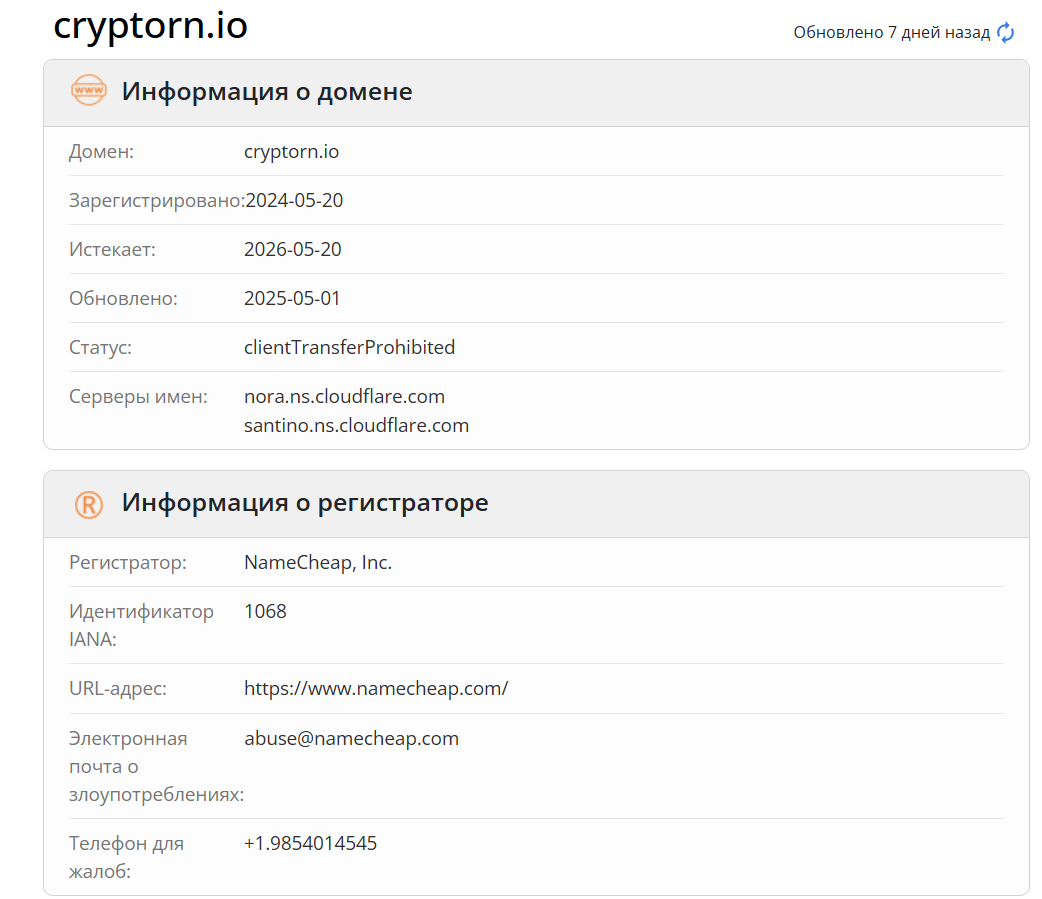
Task: Click the orange registrar R icon
Action: tap(89, 504)
